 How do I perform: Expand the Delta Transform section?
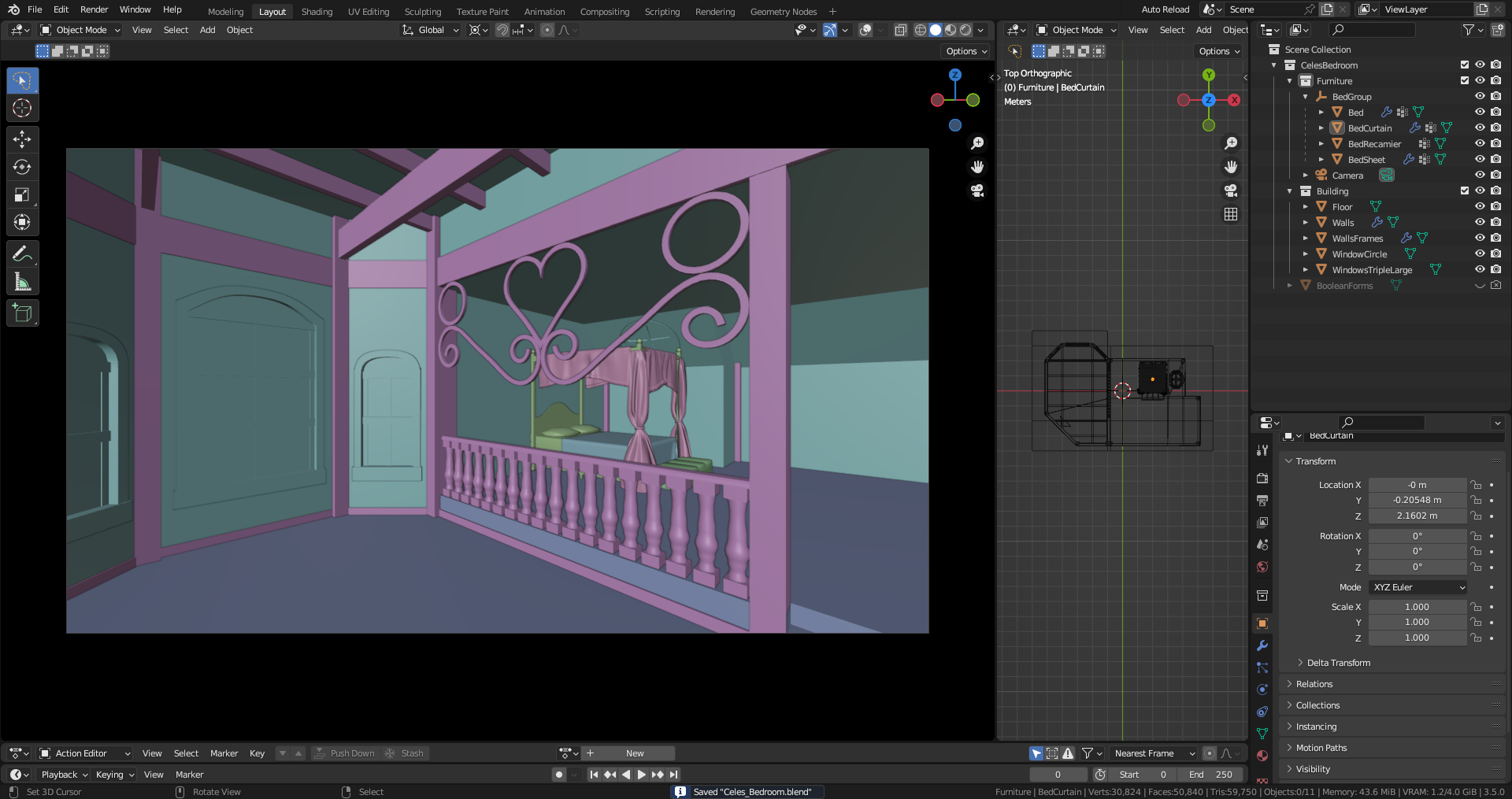point(1338,663)
